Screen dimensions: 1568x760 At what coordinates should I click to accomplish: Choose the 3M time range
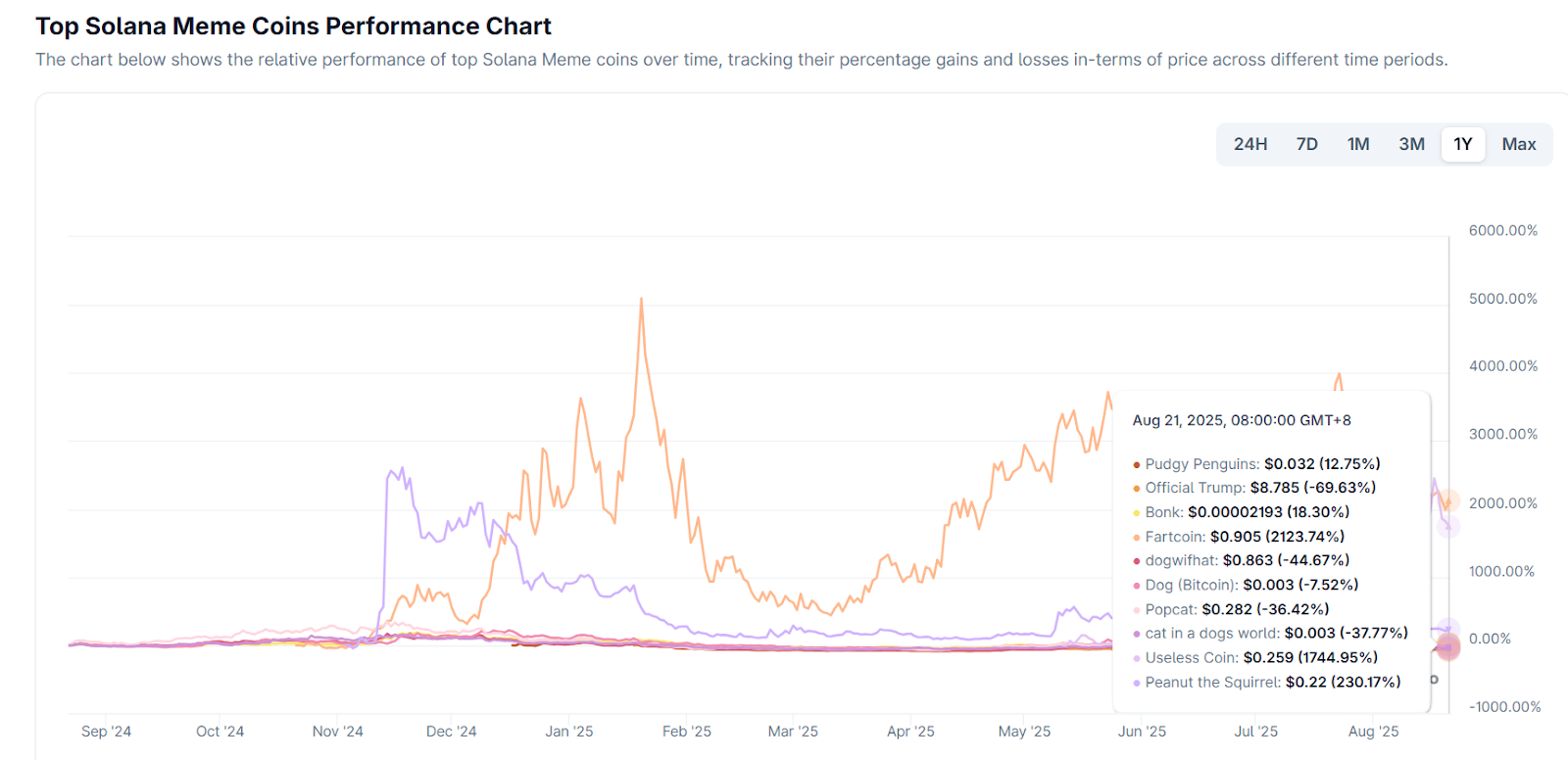pyautogui.click(x=1411, y=144)
